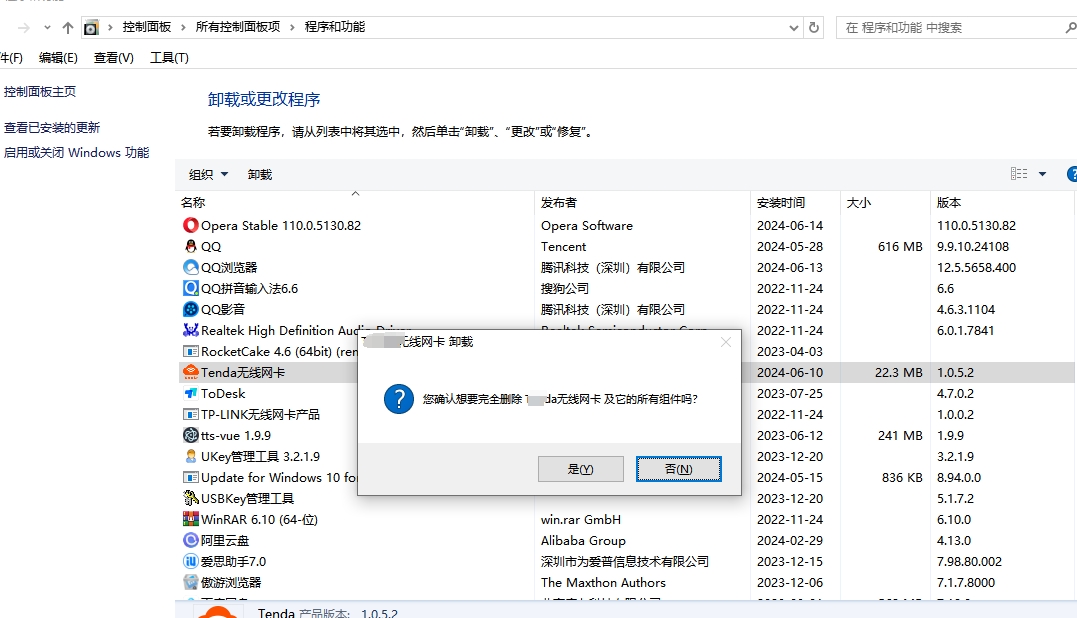Select the QQ拼音输入法6.6 icon
The width and height of the screenshot is (1077, 618).
[190, 288]
